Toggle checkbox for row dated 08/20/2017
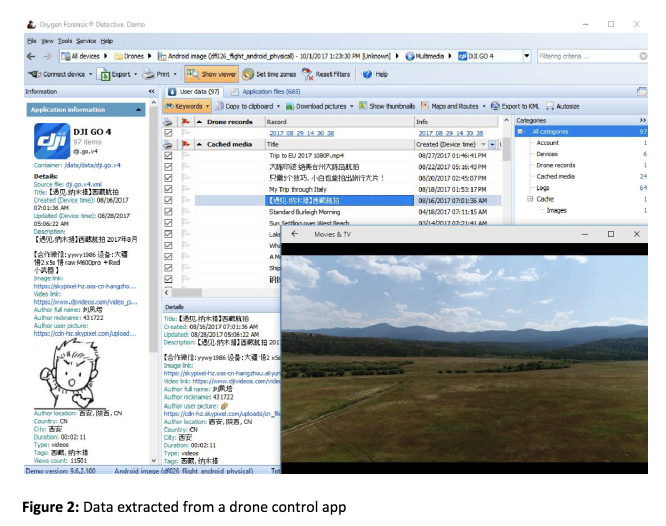The image size is (666, 526). pos(168,178)
